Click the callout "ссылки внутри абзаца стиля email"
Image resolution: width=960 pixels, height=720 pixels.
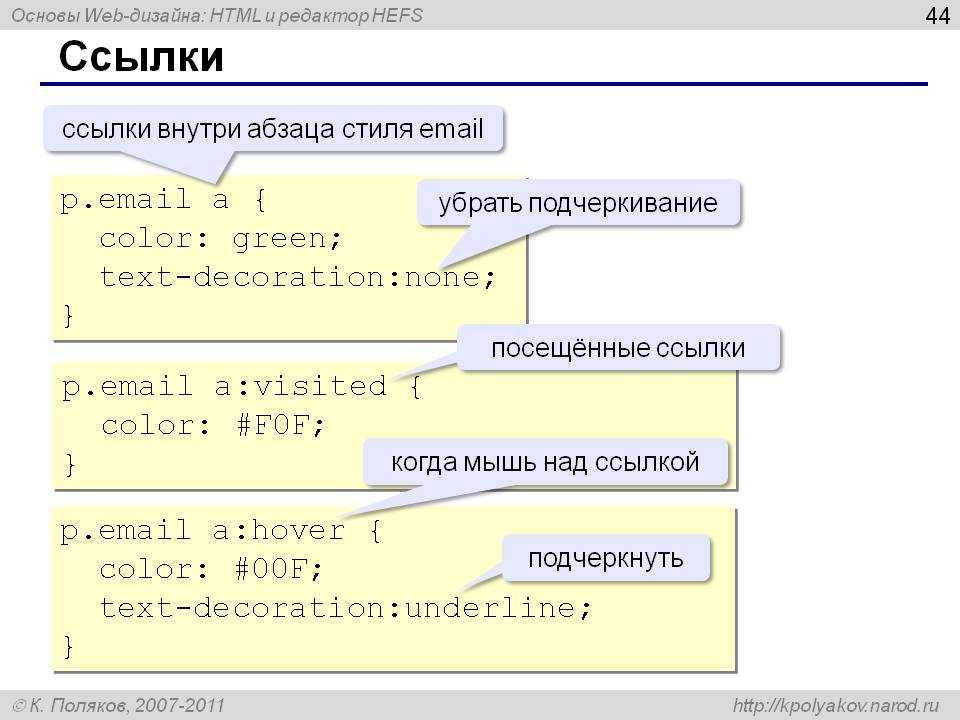coord(273,129)
